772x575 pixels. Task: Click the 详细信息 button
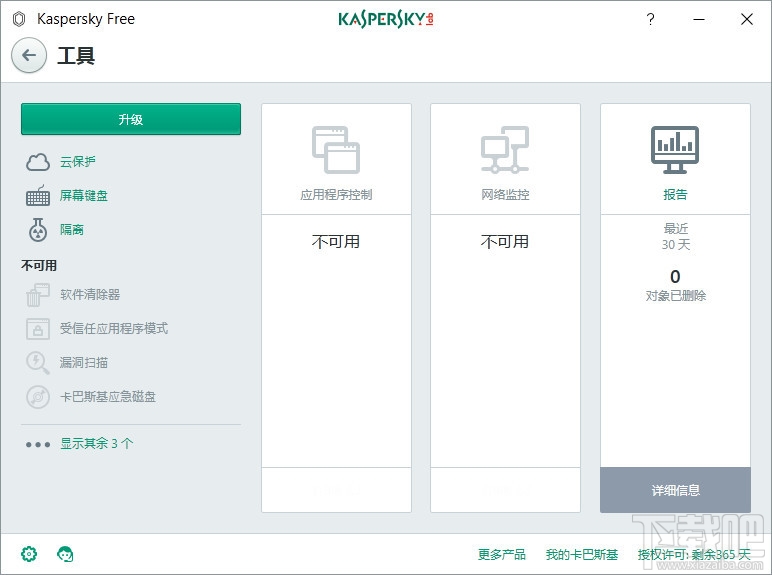[x=676, y=490]
